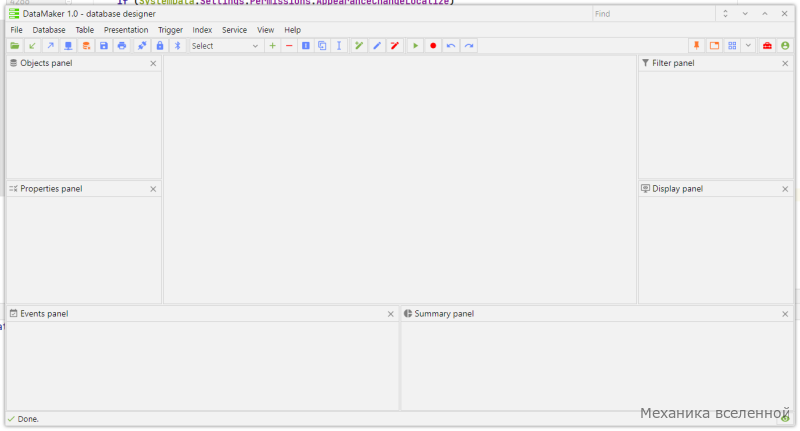Close the Summary panel
This screenshot has height=431, width=800.
click(785, 314)
